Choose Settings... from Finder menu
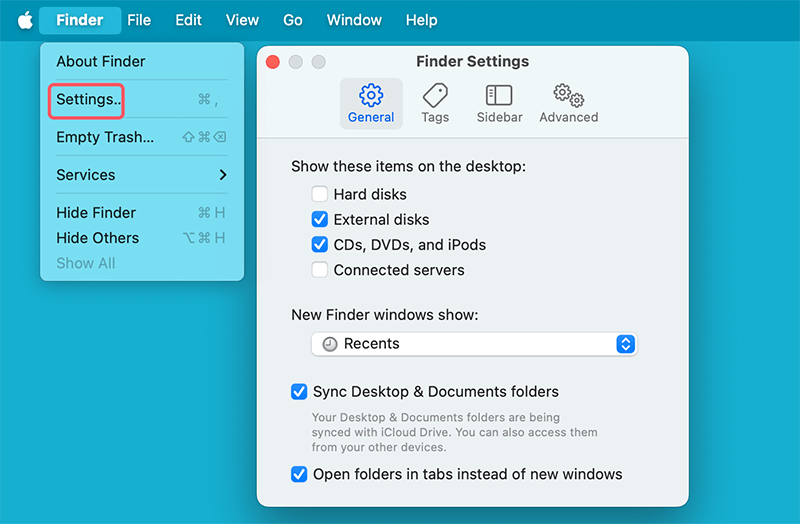 click(x=142, y=99)
